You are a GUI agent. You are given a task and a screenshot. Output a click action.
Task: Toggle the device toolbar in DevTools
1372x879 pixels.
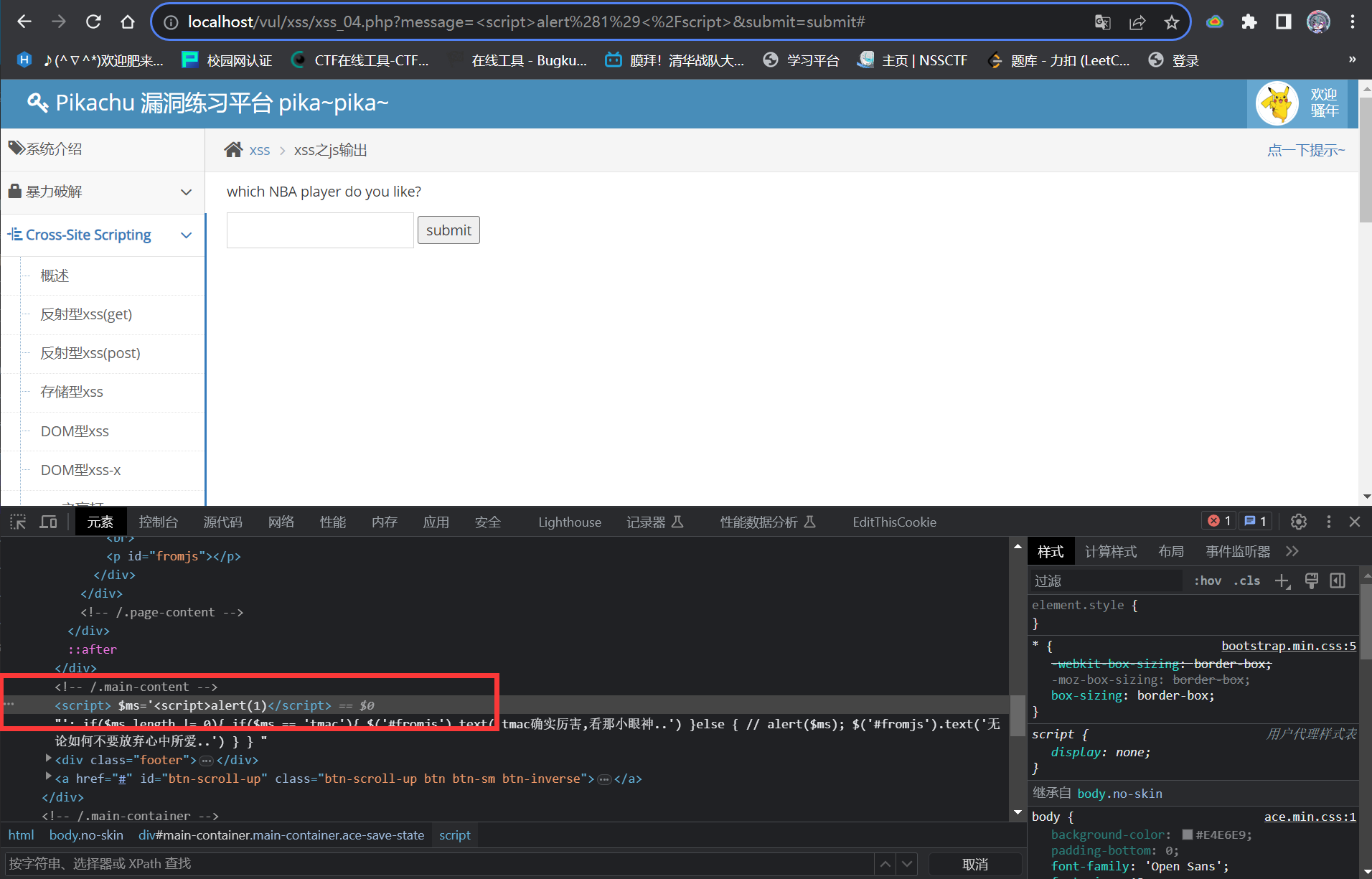pos(47,522)
